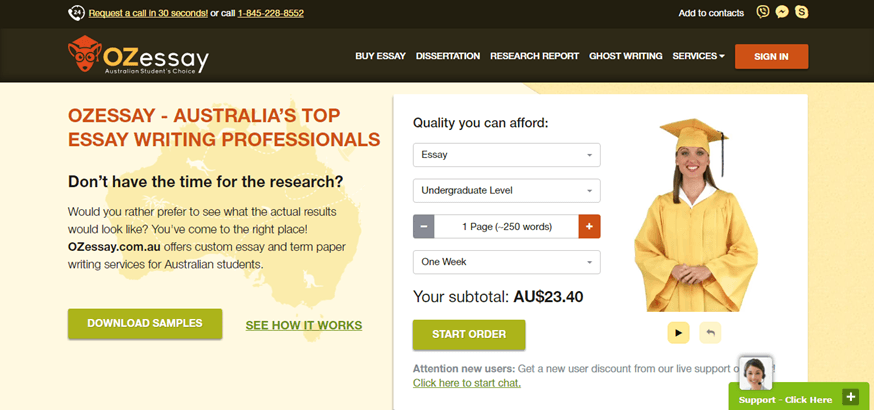Screen dimensions: 874x410
Task: Click the phone number 1-845-228-8552
Action: (270, 13)
